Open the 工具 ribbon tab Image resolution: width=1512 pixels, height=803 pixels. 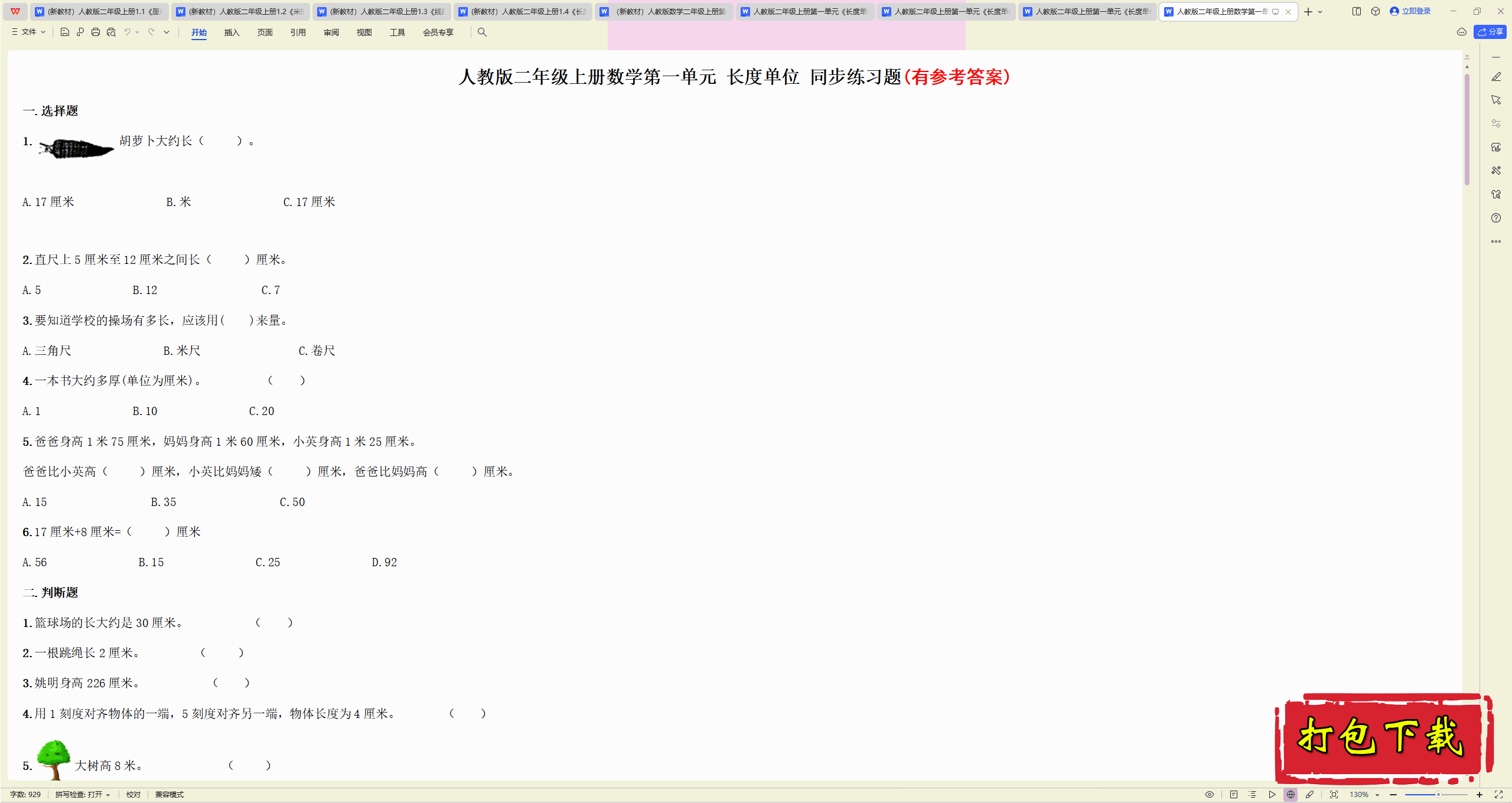click(397, 32)
